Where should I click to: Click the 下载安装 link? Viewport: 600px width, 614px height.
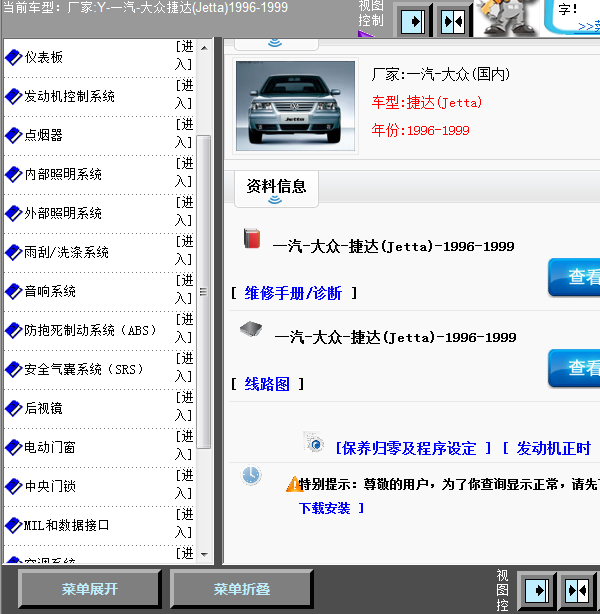pyautogui.click(x=324, y=508)
